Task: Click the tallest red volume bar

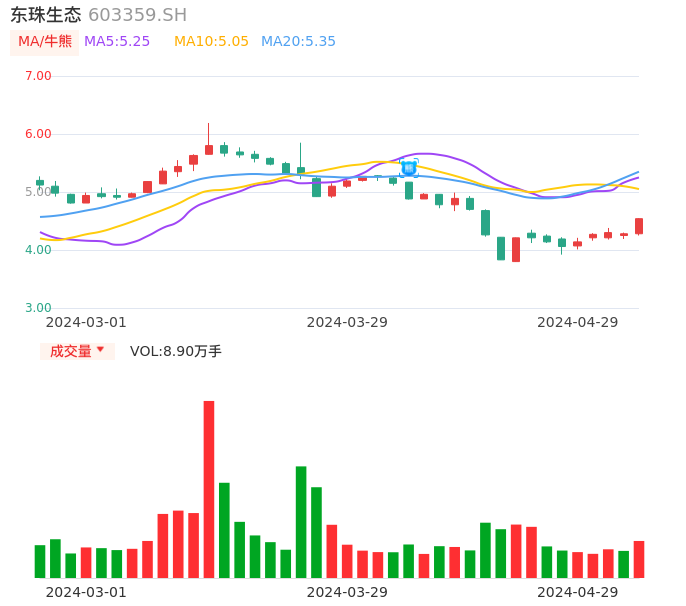Action: [209, 489]
